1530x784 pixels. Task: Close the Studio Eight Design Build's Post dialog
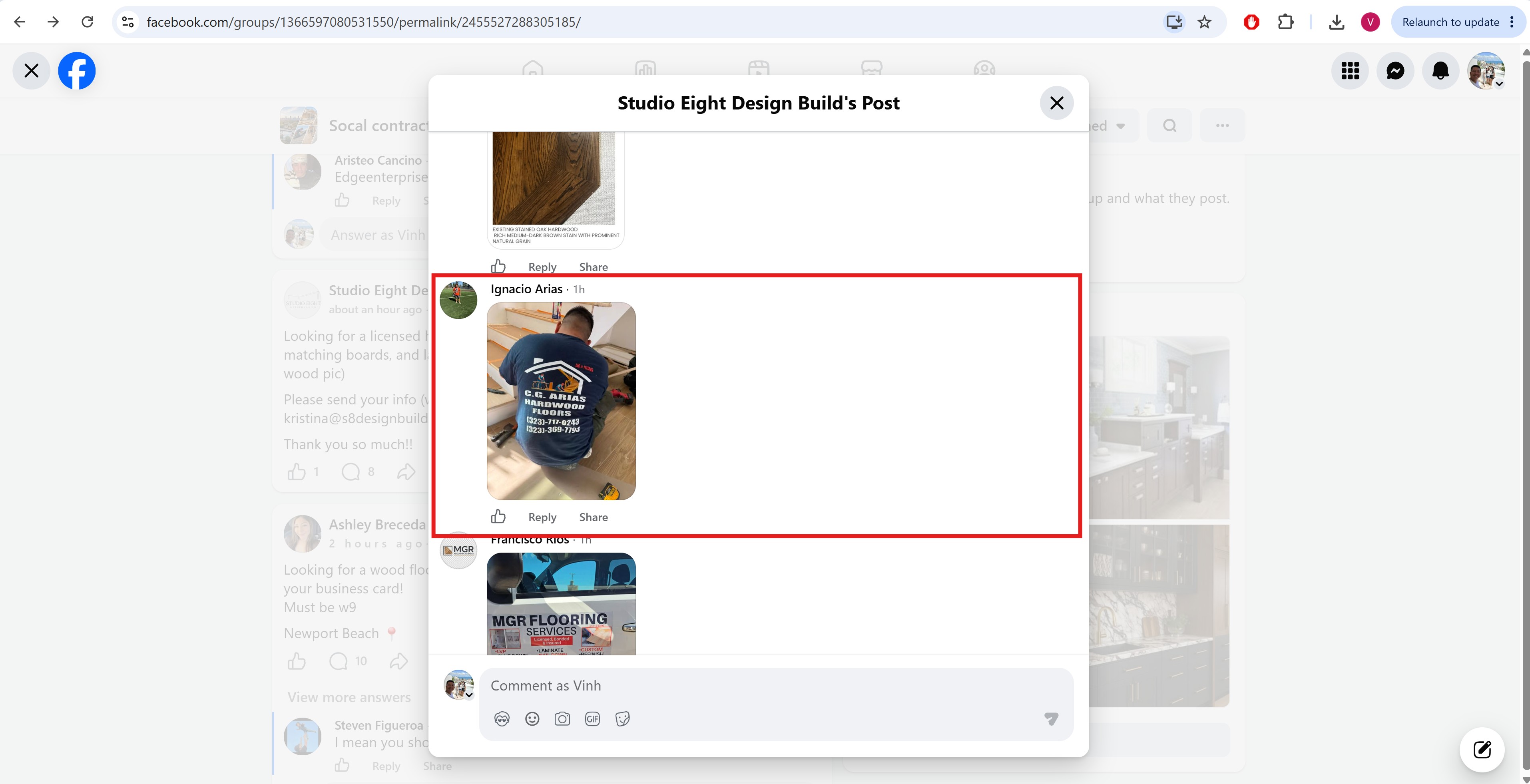pos(1057,103)
